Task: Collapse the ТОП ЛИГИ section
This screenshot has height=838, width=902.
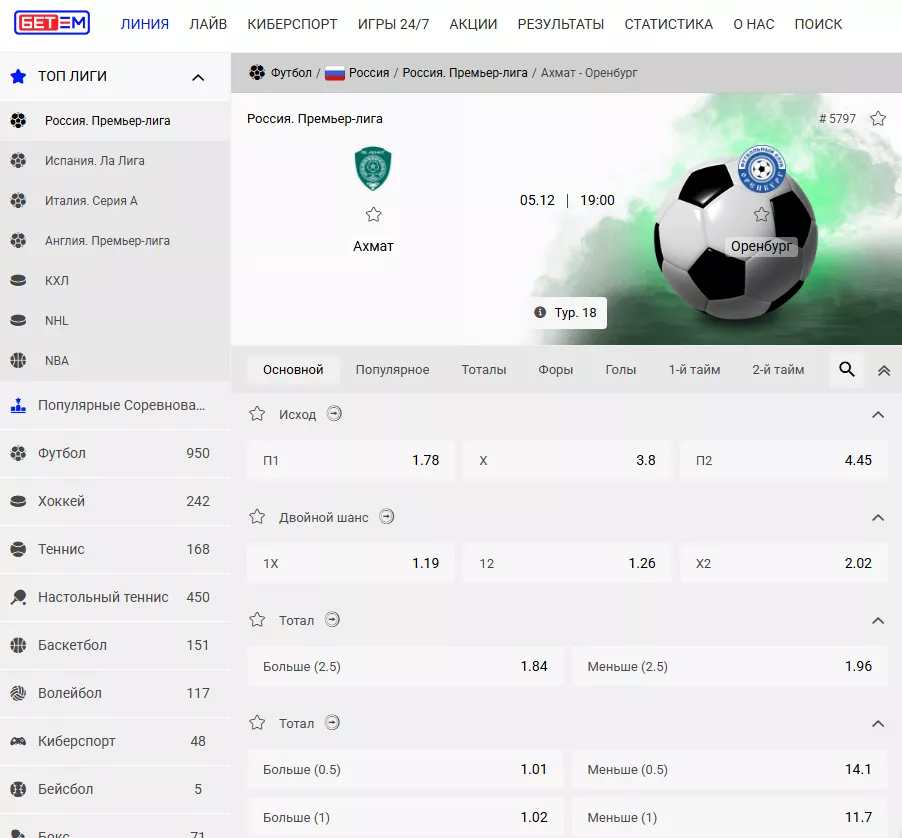Action: pyautogui.click(x=198, y=77)
